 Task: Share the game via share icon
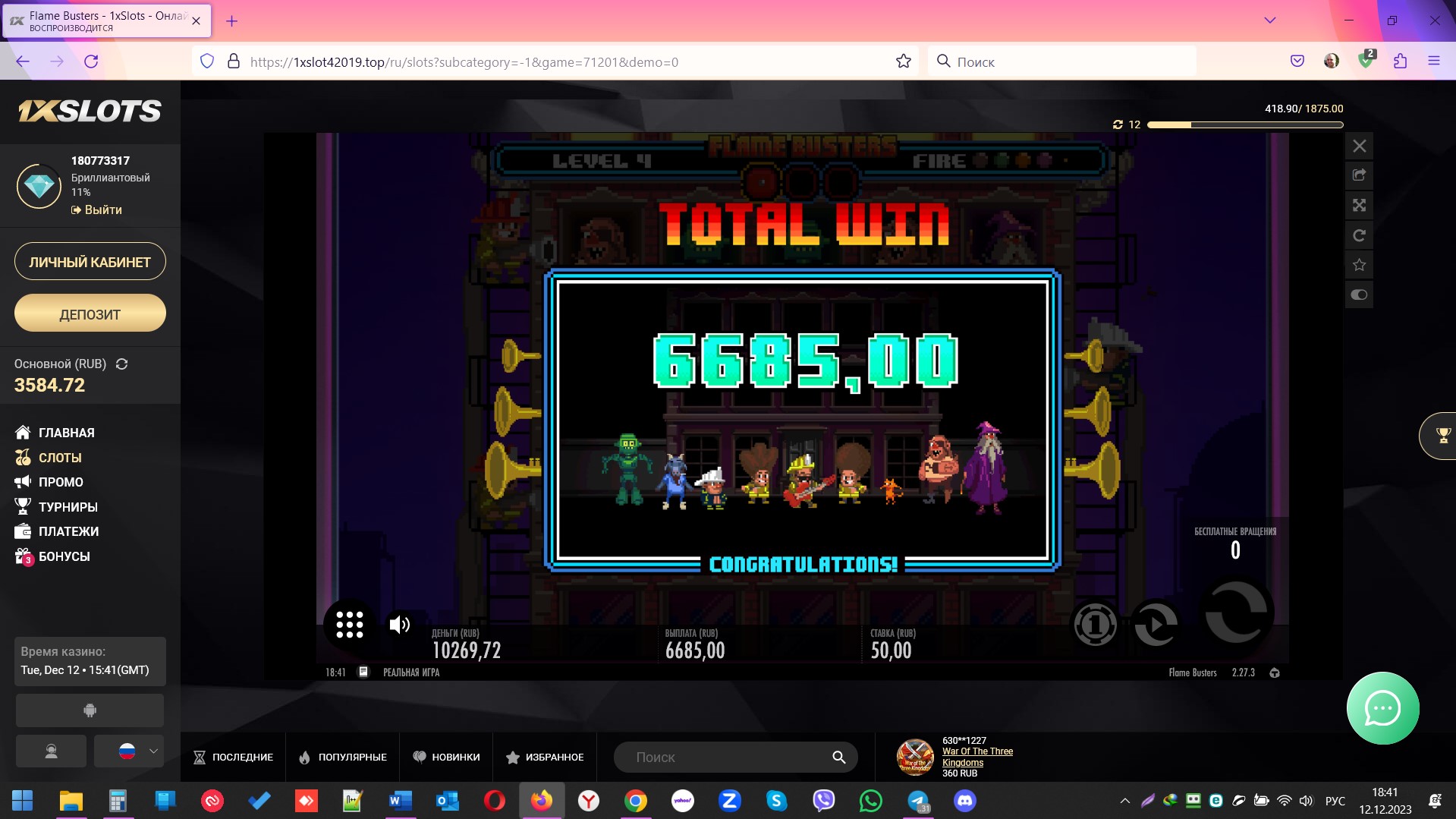1359,175
